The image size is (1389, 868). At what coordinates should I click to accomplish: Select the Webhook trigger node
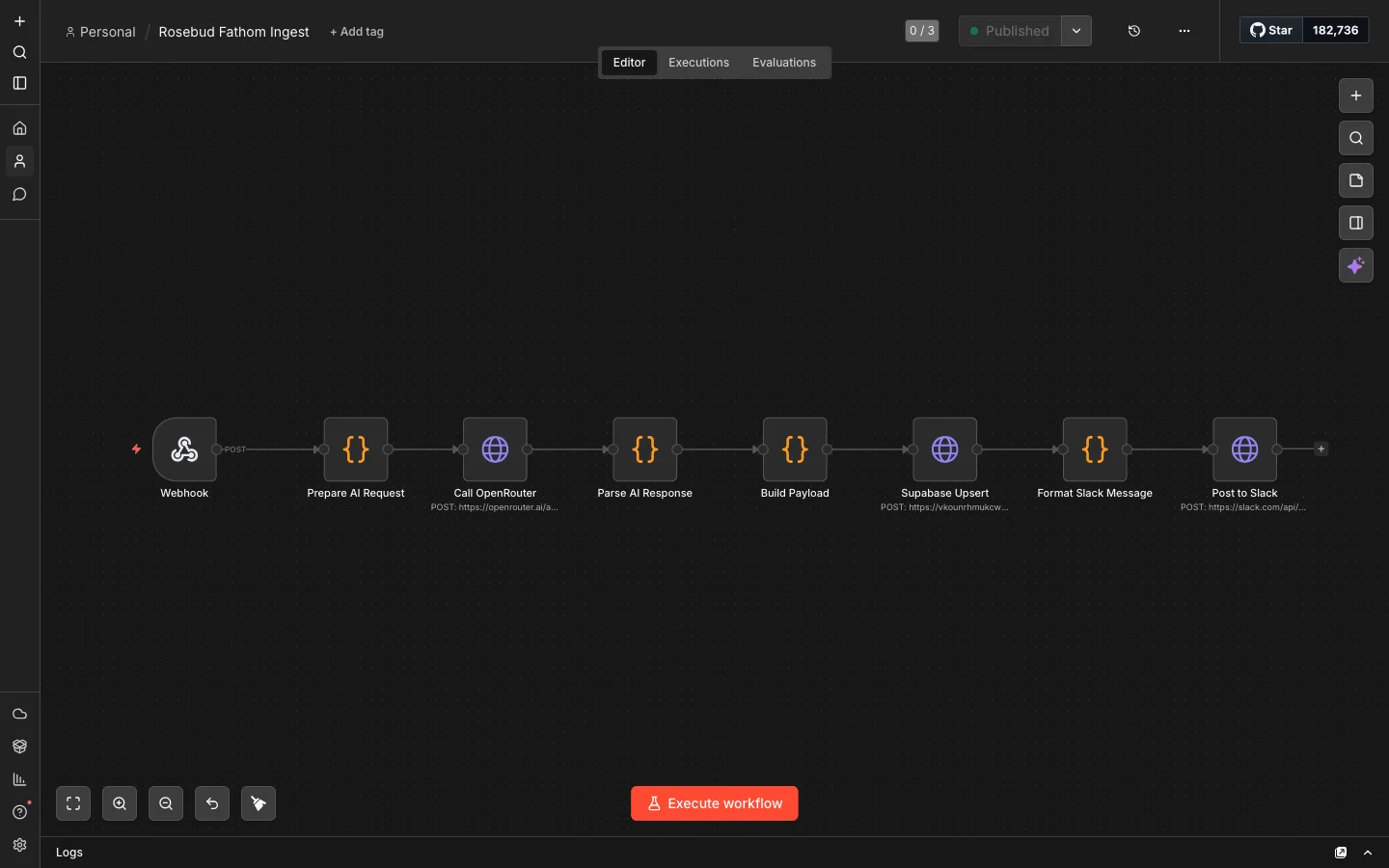pos(184,449)
